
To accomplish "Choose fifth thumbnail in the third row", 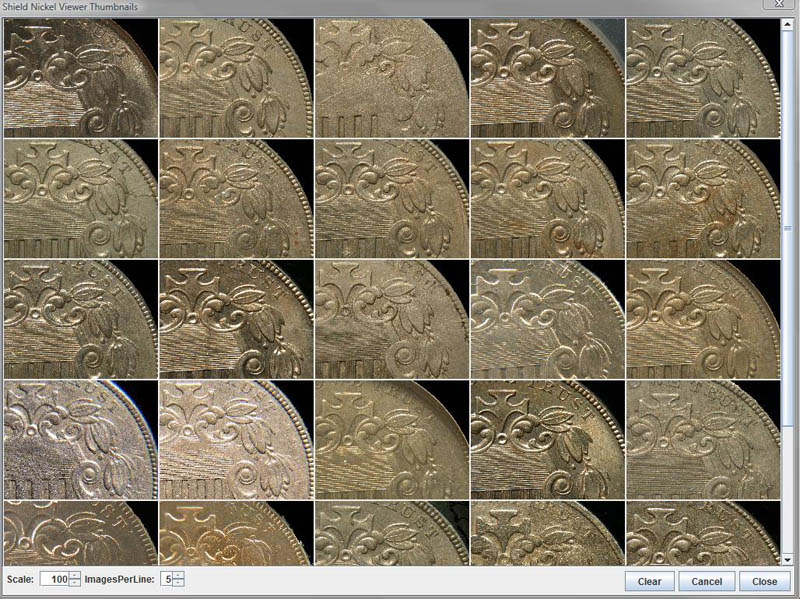I will tap(703, 319).
